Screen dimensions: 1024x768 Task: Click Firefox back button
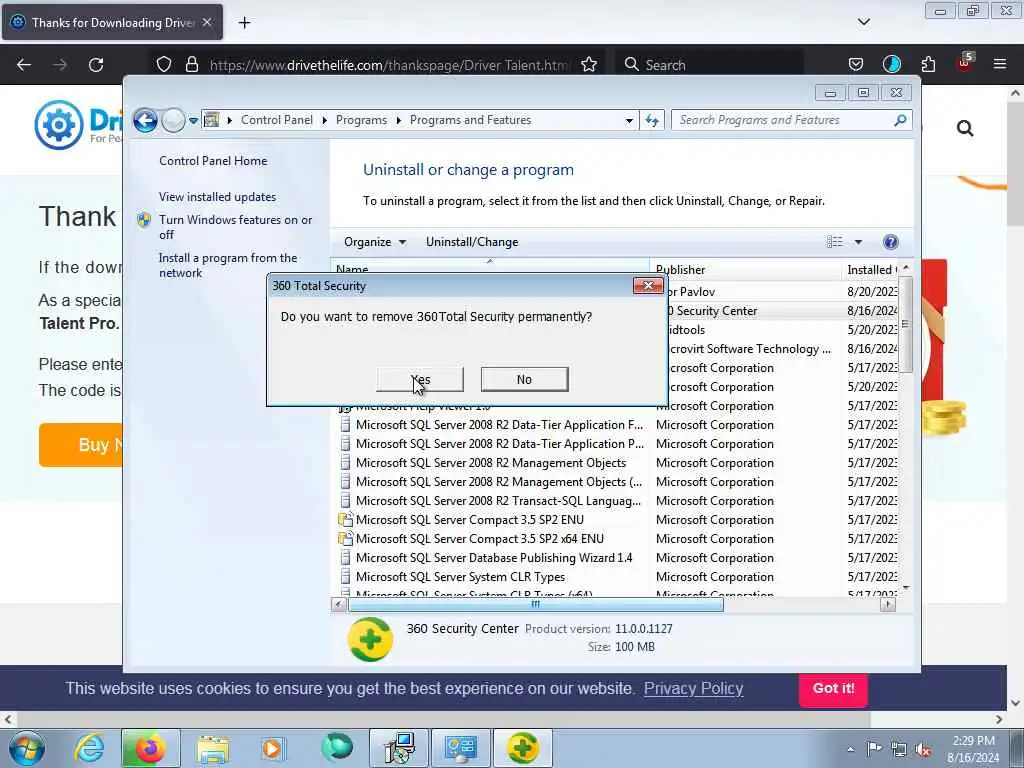[x=24, y=65]
